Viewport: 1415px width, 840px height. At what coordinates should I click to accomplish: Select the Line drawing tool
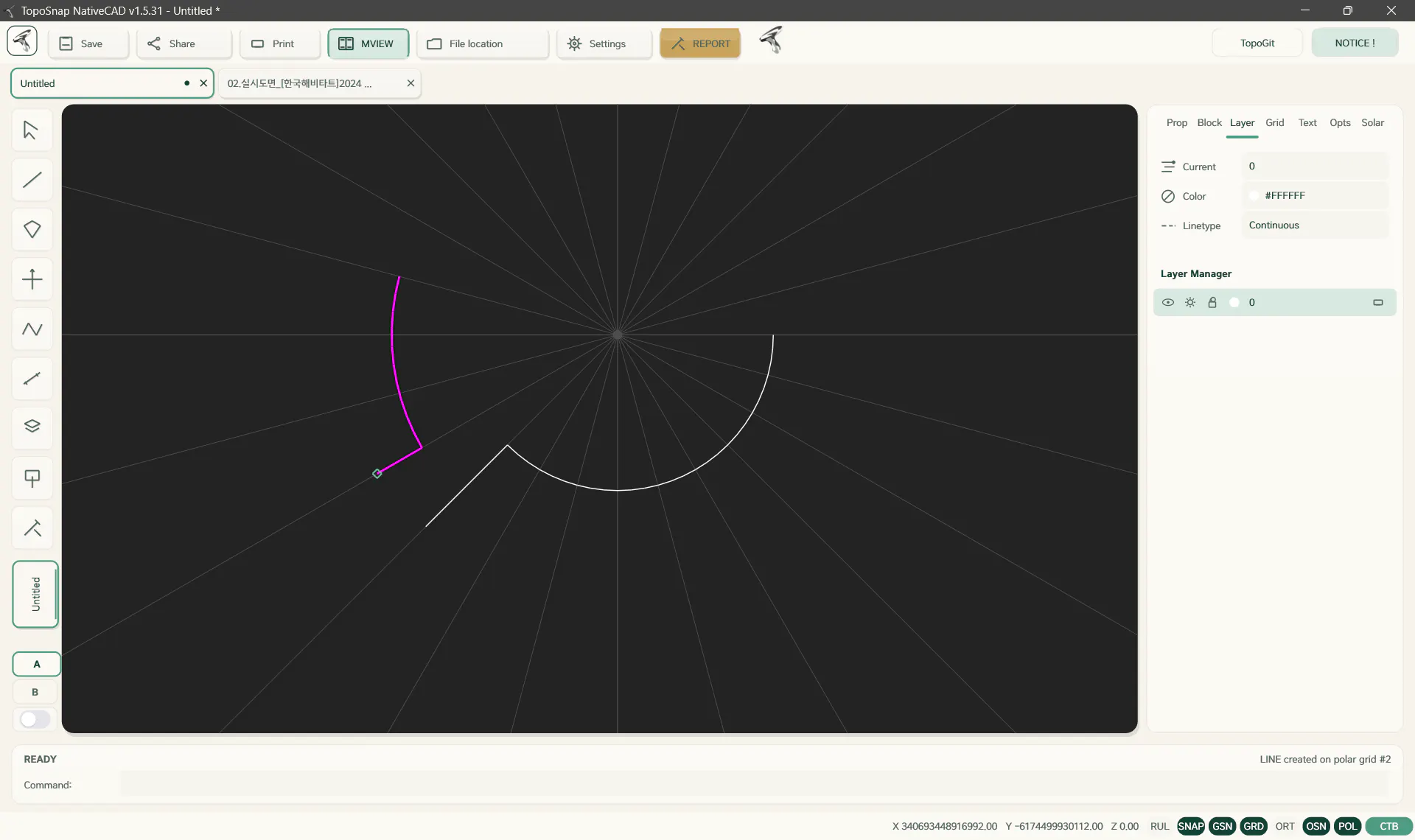(x=32, y=180)
